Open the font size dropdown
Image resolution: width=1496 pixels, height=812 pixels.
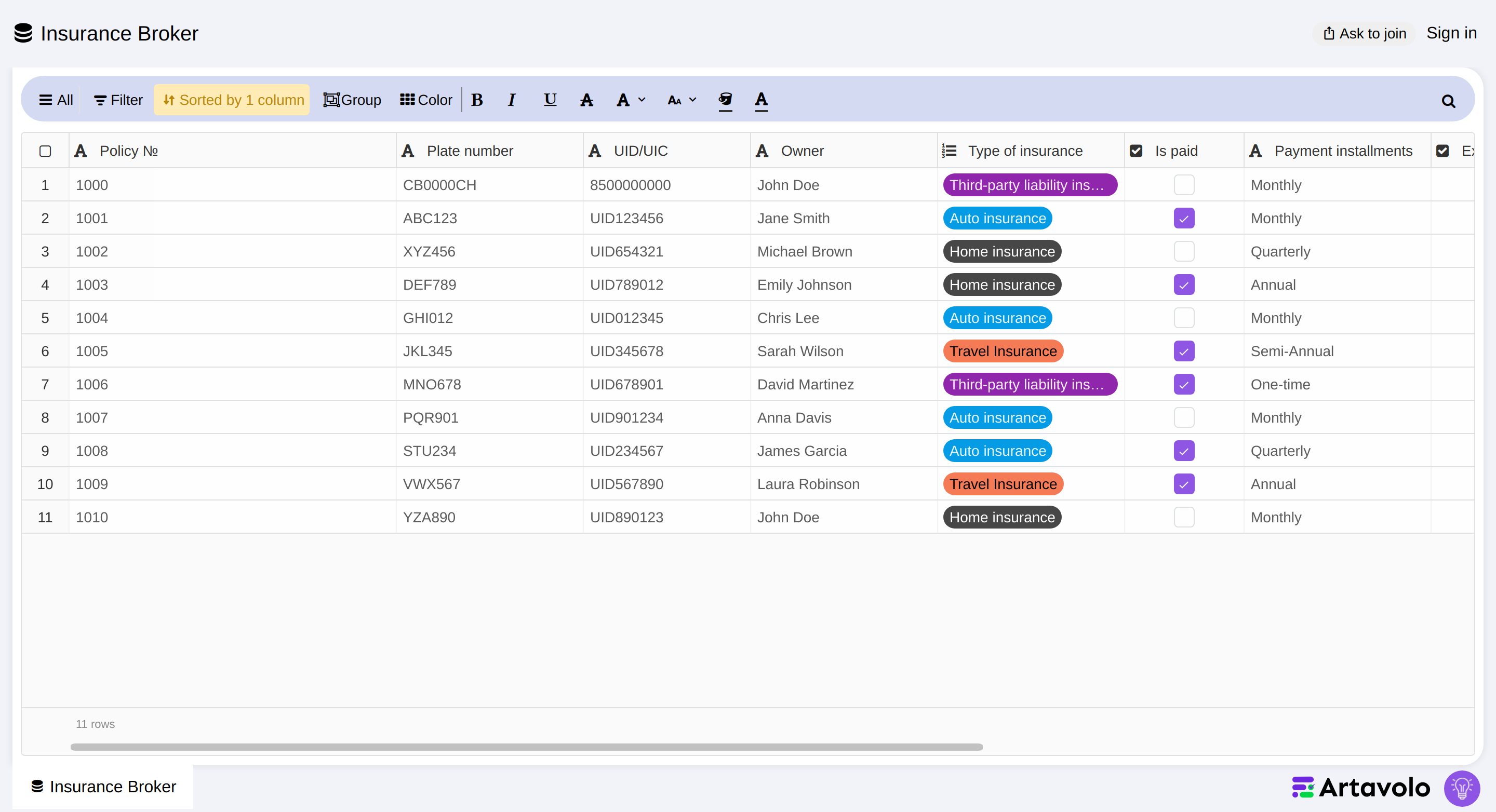click(682, 100)
